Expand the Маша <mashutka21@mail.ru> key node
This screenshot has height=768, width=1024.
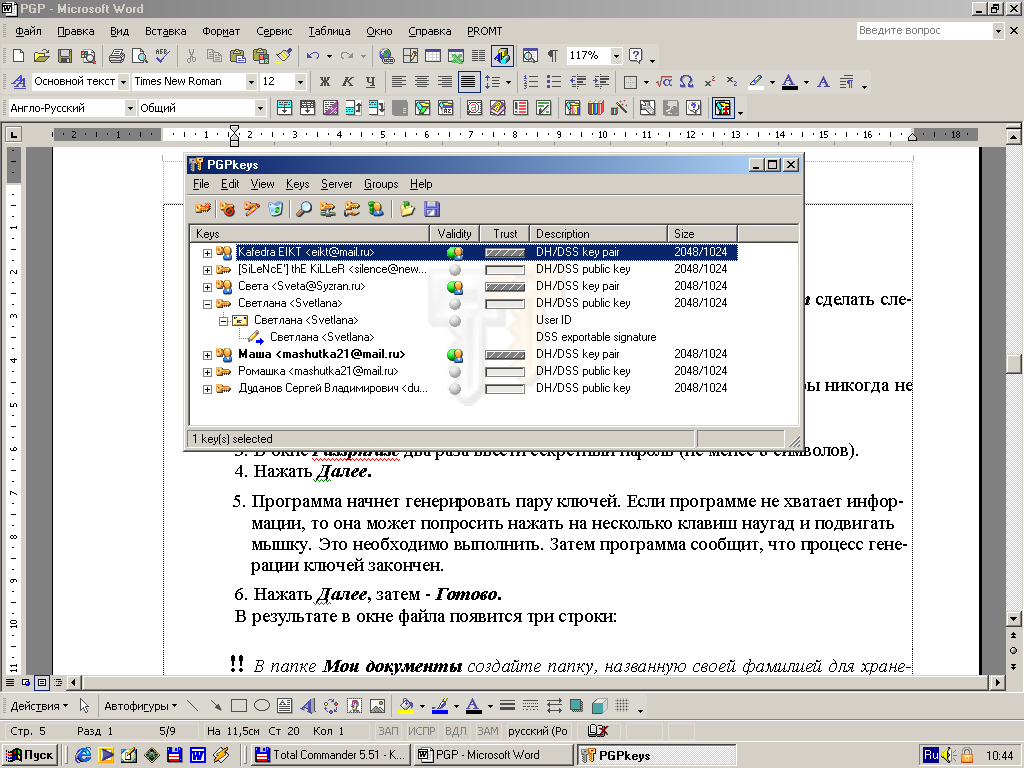pyautogui.click(x=207, y=355)
